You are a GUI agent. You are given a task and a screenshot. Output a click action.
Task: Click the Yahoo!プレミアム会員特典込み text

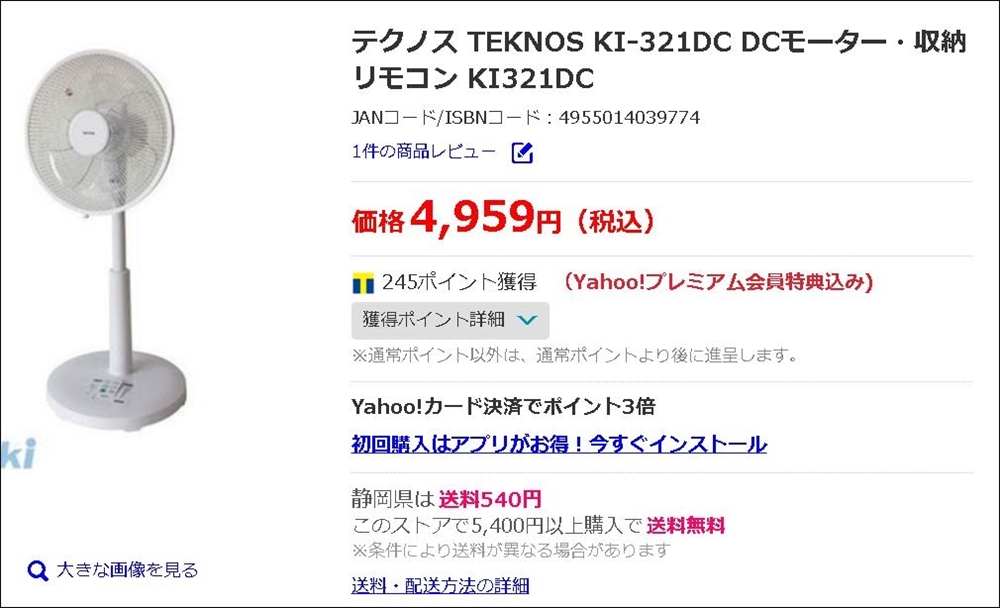click(718, 282)
